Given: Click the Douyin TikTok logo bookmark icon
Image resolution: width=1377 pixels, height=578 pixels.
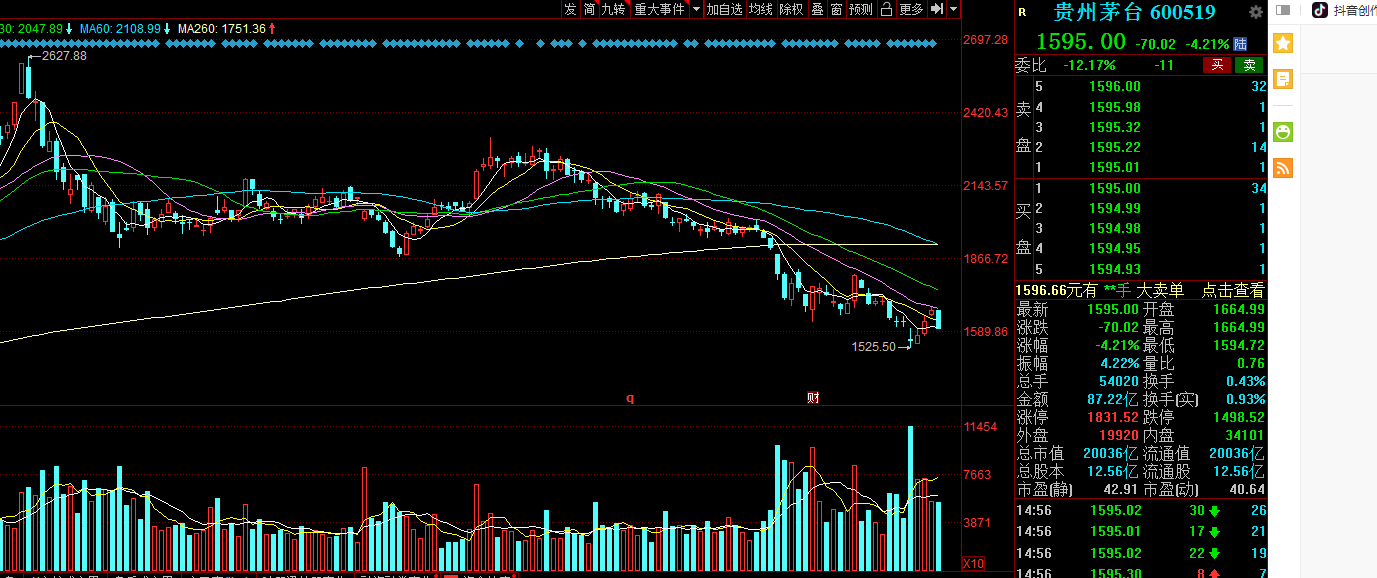Looking at the screenshot, I should (x=1320, y=10).
